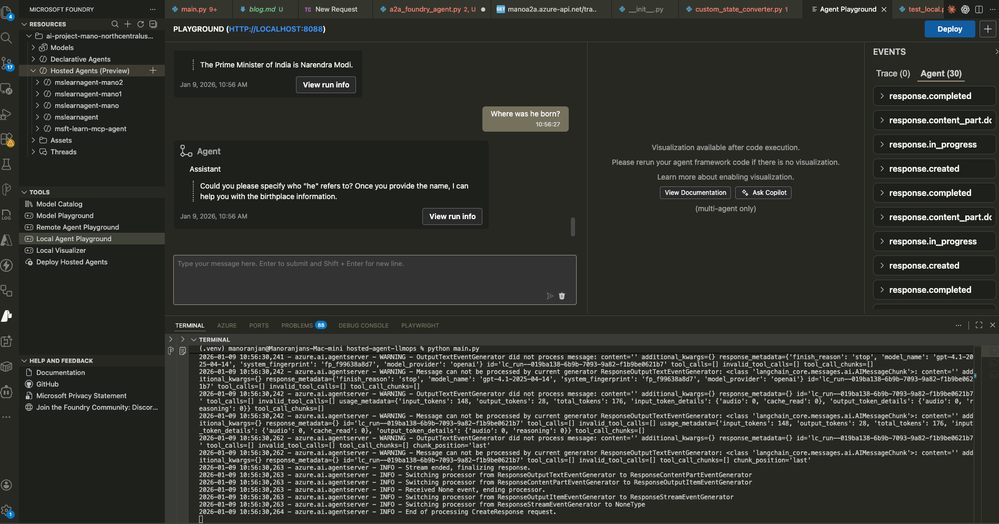Maximize the terminal panel size
Screen dimensions: 999x524
pos(979,325)
